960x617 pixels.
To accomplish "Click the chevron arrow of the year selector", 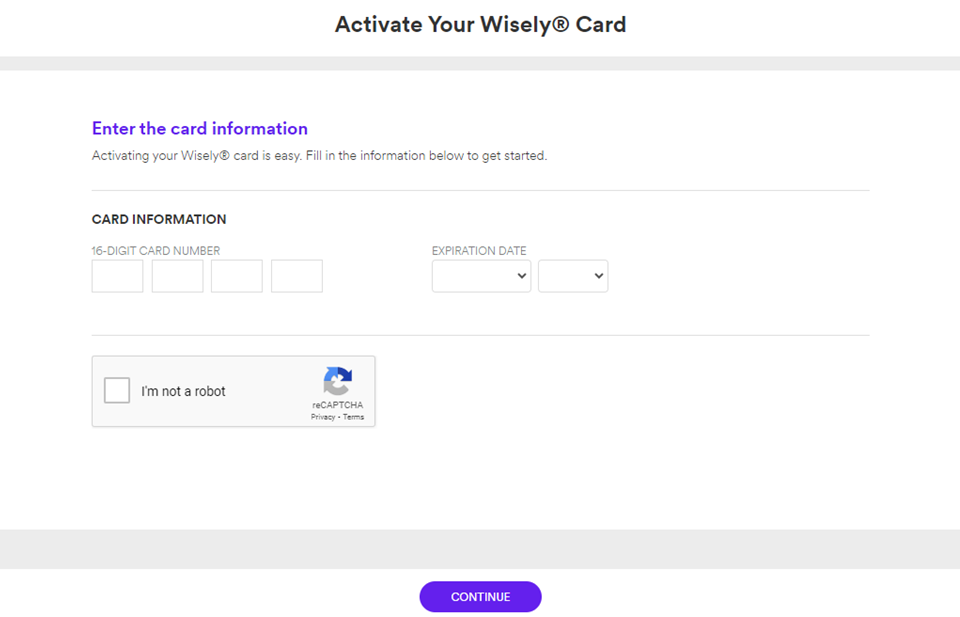I will [x=599, y=276].
